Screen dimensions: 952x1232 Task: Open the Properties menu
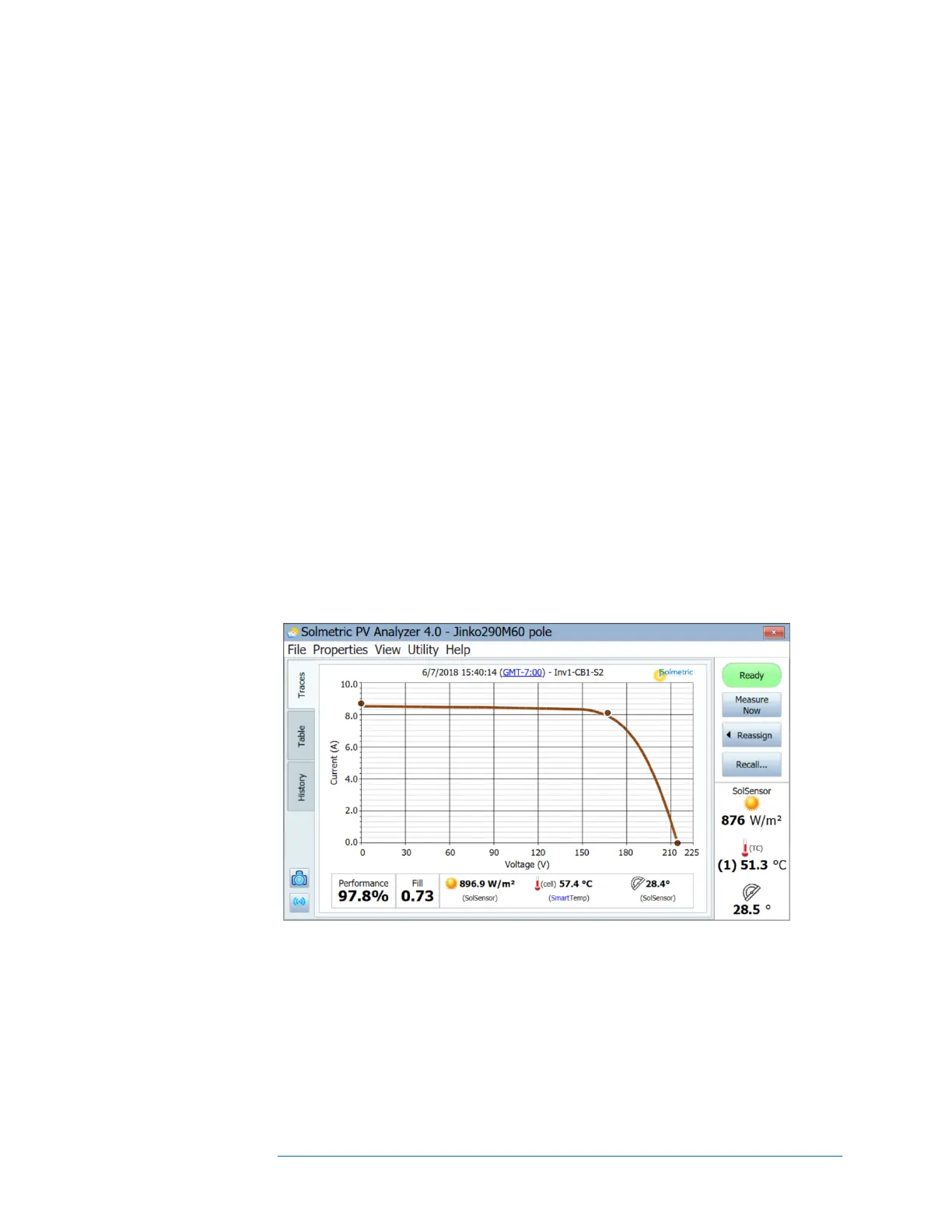(340, 649)
